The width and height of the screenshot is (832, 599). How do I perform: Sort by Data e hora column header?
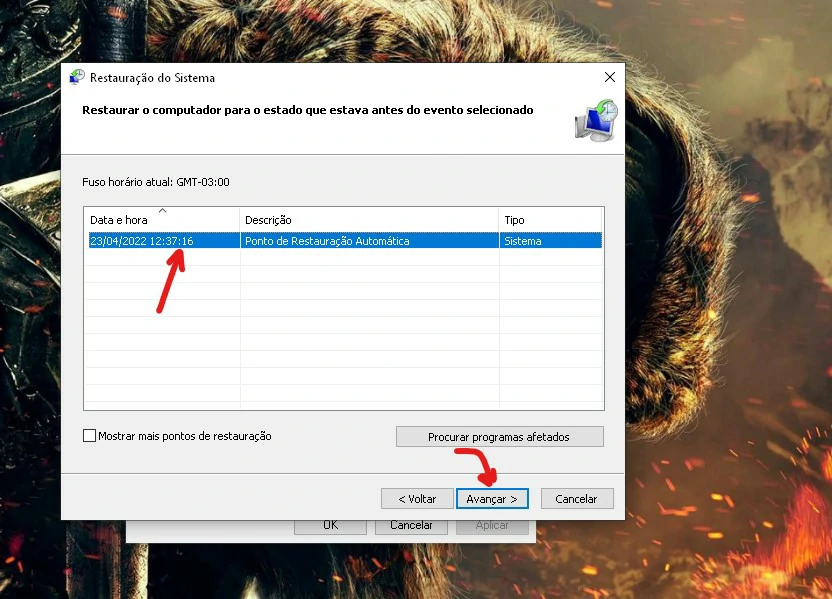(x=162, y=220)
